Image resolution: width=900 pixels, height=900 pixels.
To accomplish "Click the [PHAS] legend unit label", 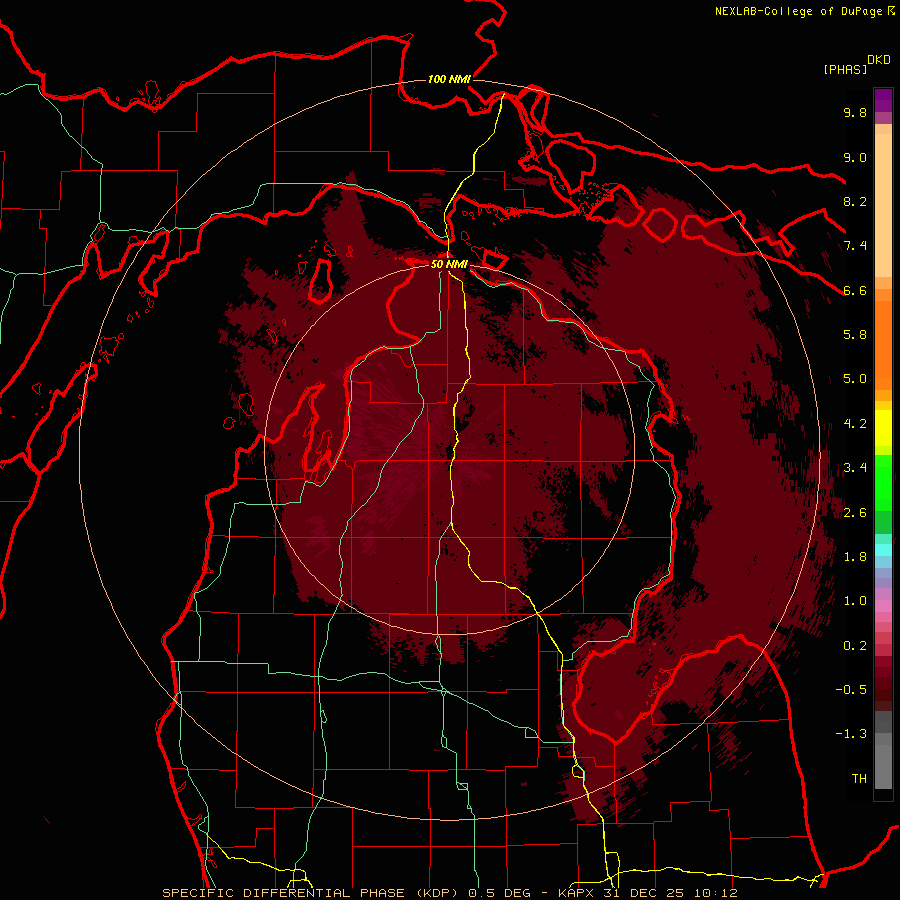I will 845,70.
